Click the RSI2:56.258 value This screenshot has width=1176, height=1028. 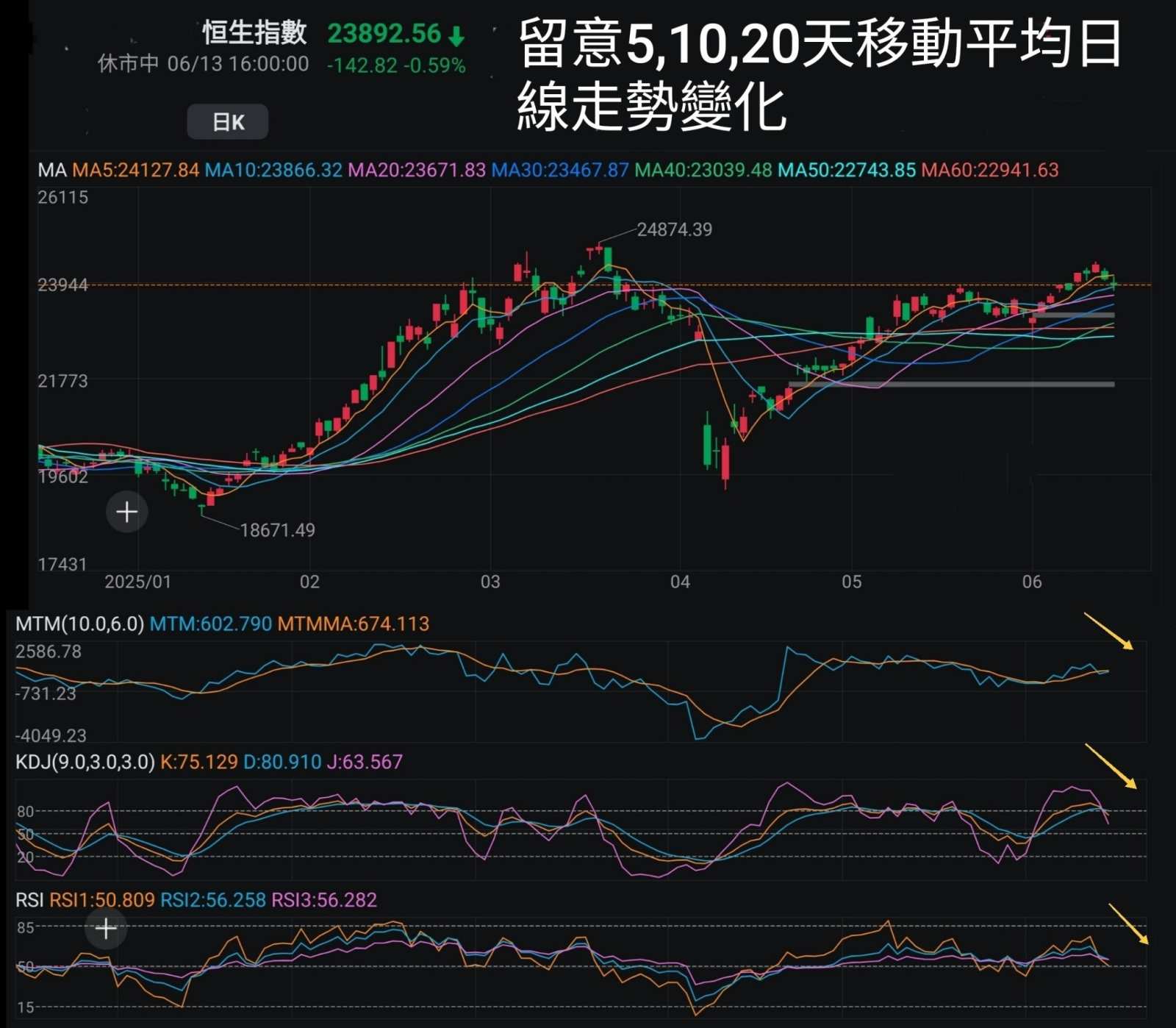(x=213, y=900)
